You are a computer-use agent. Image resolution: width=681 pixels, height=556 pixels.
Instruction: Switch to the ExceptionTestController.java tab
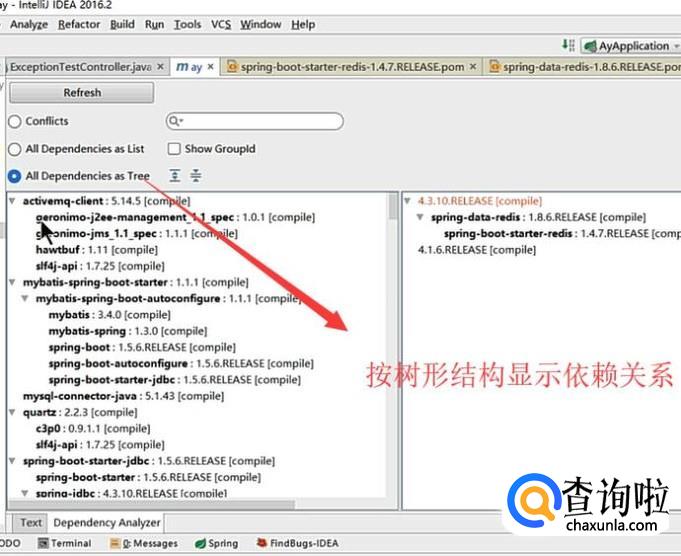pos(81,67)
